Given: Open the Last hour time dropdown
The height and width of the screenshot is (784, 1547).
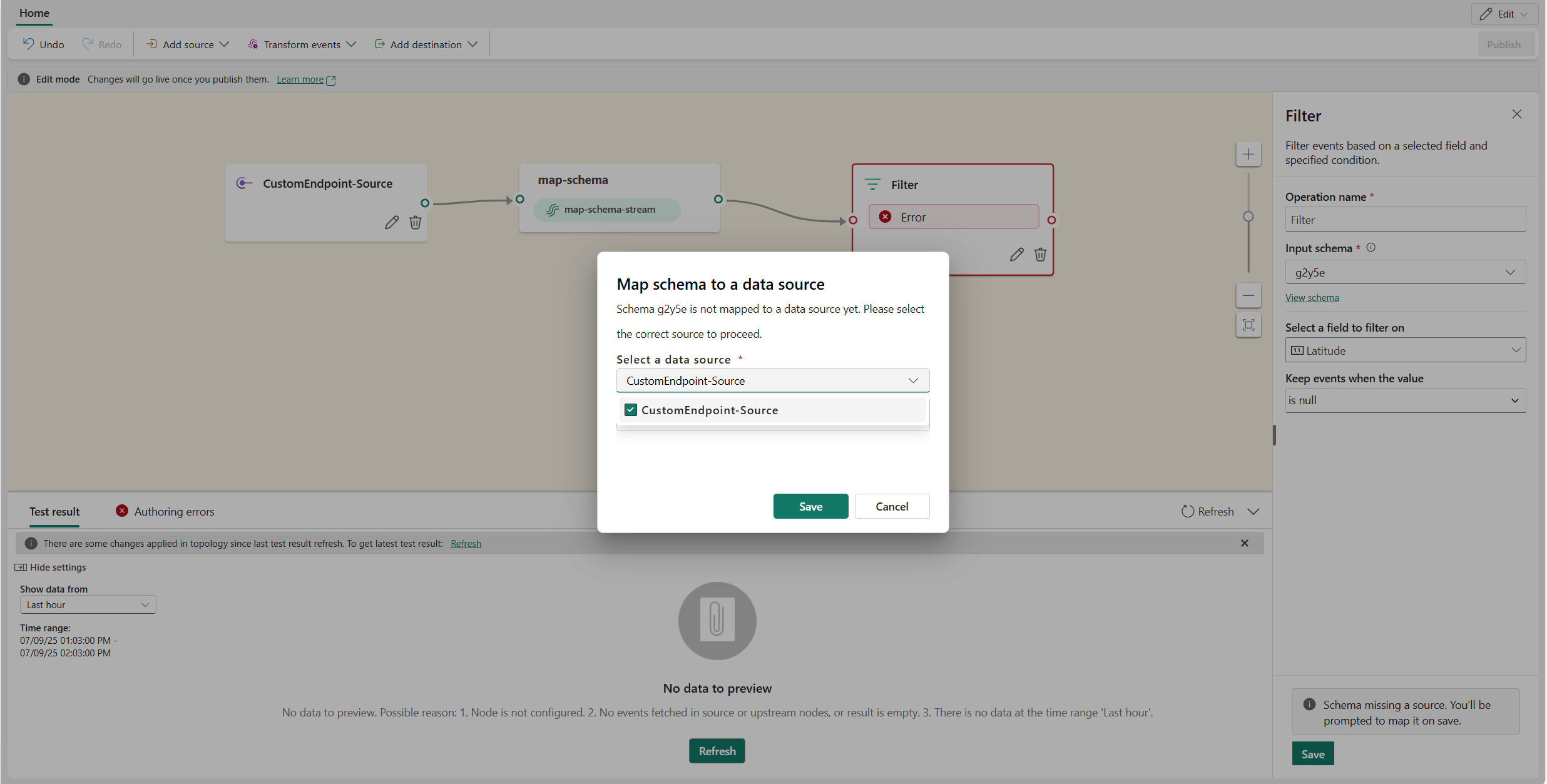Looking at the screenshot, I should (88, 604).
